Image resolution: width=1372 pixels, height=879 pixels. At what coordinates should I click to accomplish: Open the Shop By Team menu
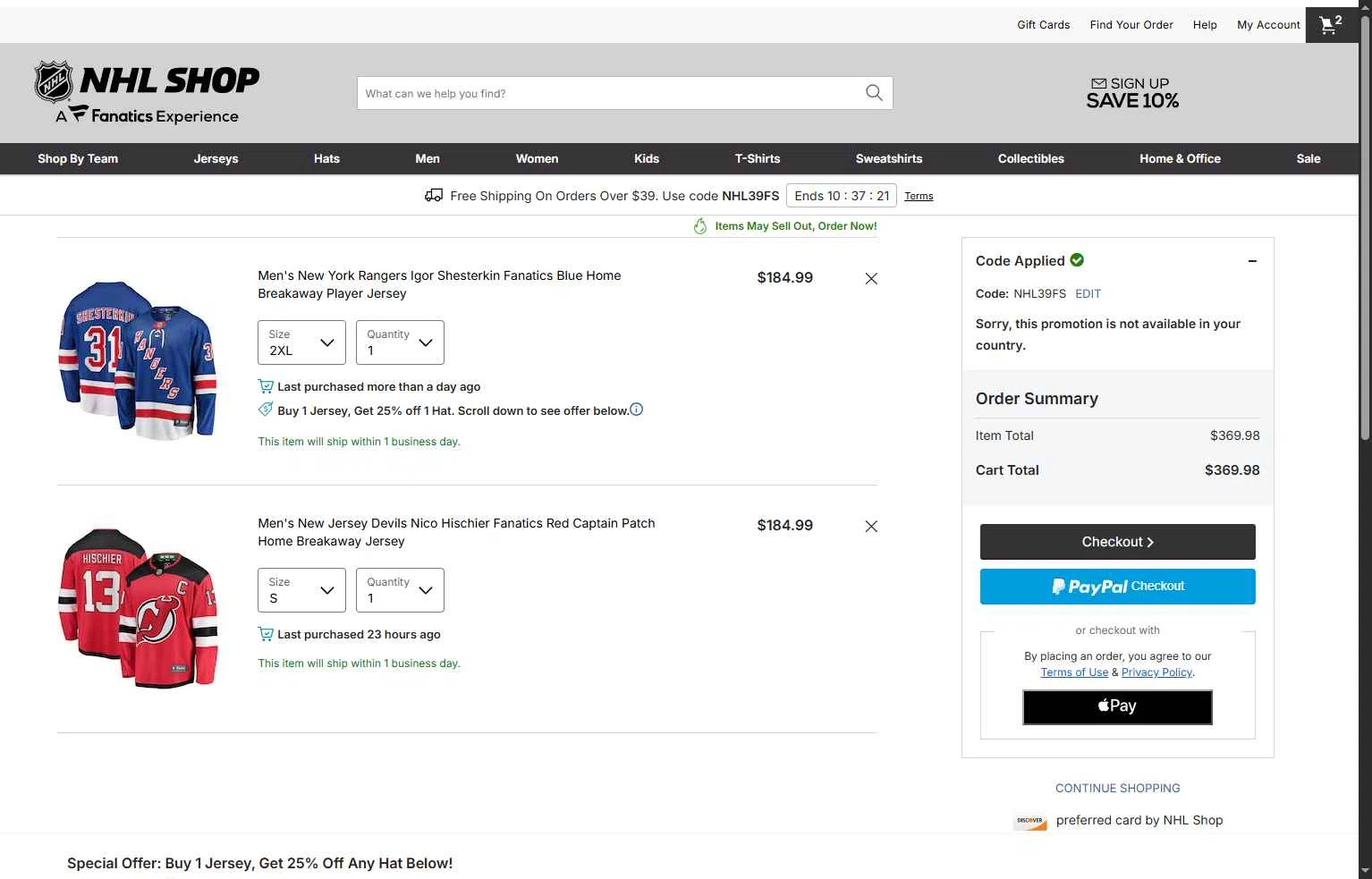pos(78,158)
